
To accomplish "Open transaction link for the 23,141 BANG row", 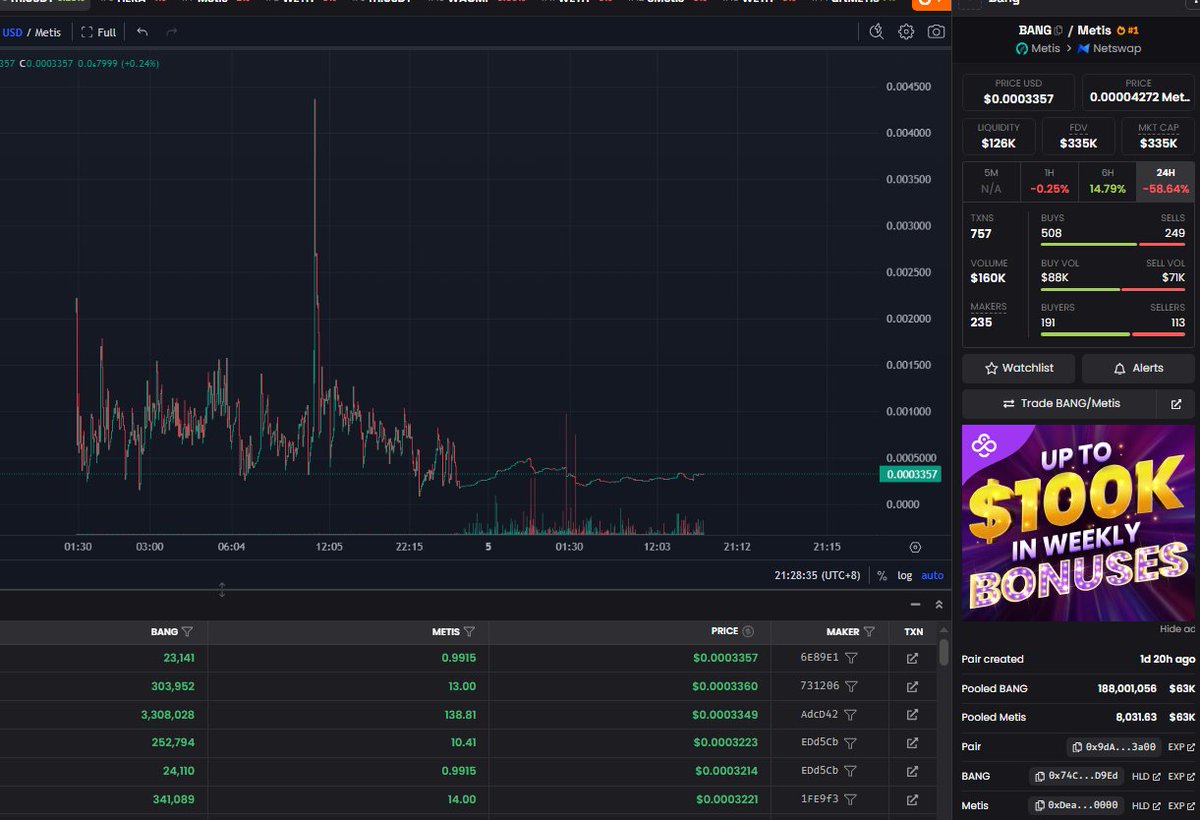I will (912, 658).
